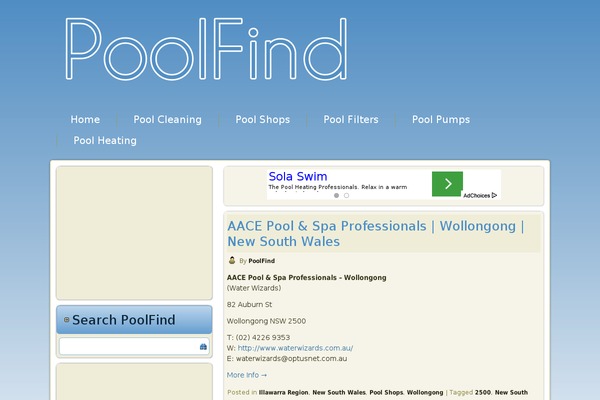
Task: Open the Home menu item
Action: click(x=85, y=119)
